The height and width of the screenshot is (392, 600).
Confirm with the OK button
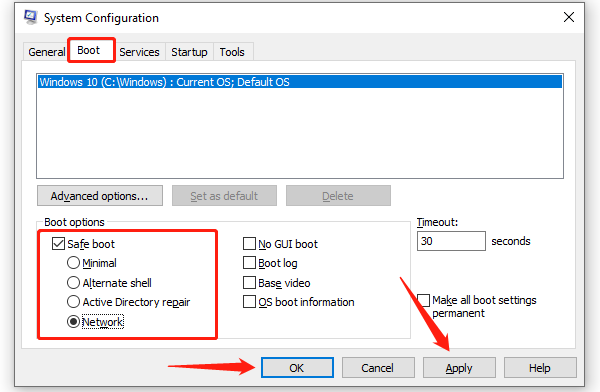[x=297, y=368]
